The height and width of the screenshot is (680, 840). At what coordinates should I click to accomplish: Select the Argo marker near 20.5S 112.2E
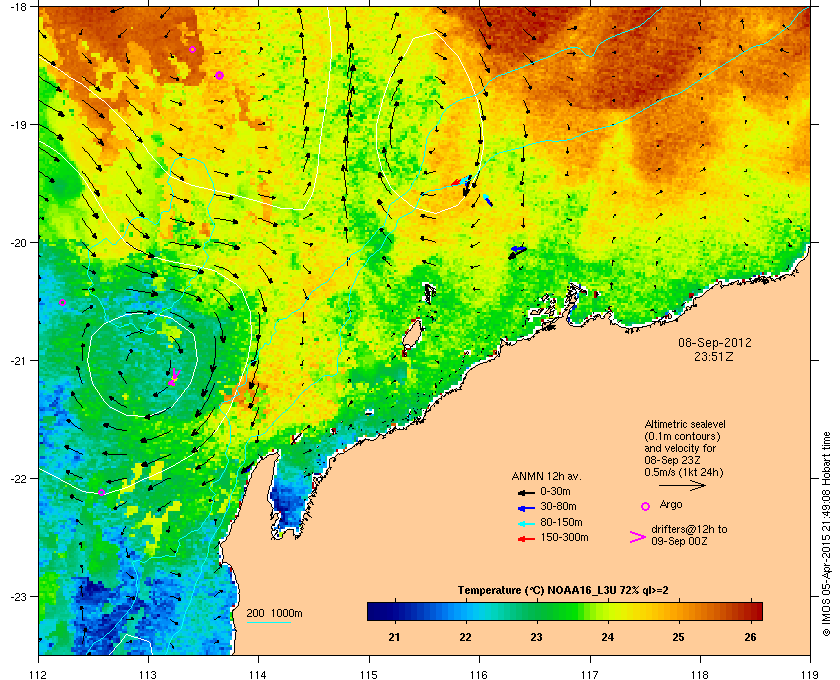62,303
